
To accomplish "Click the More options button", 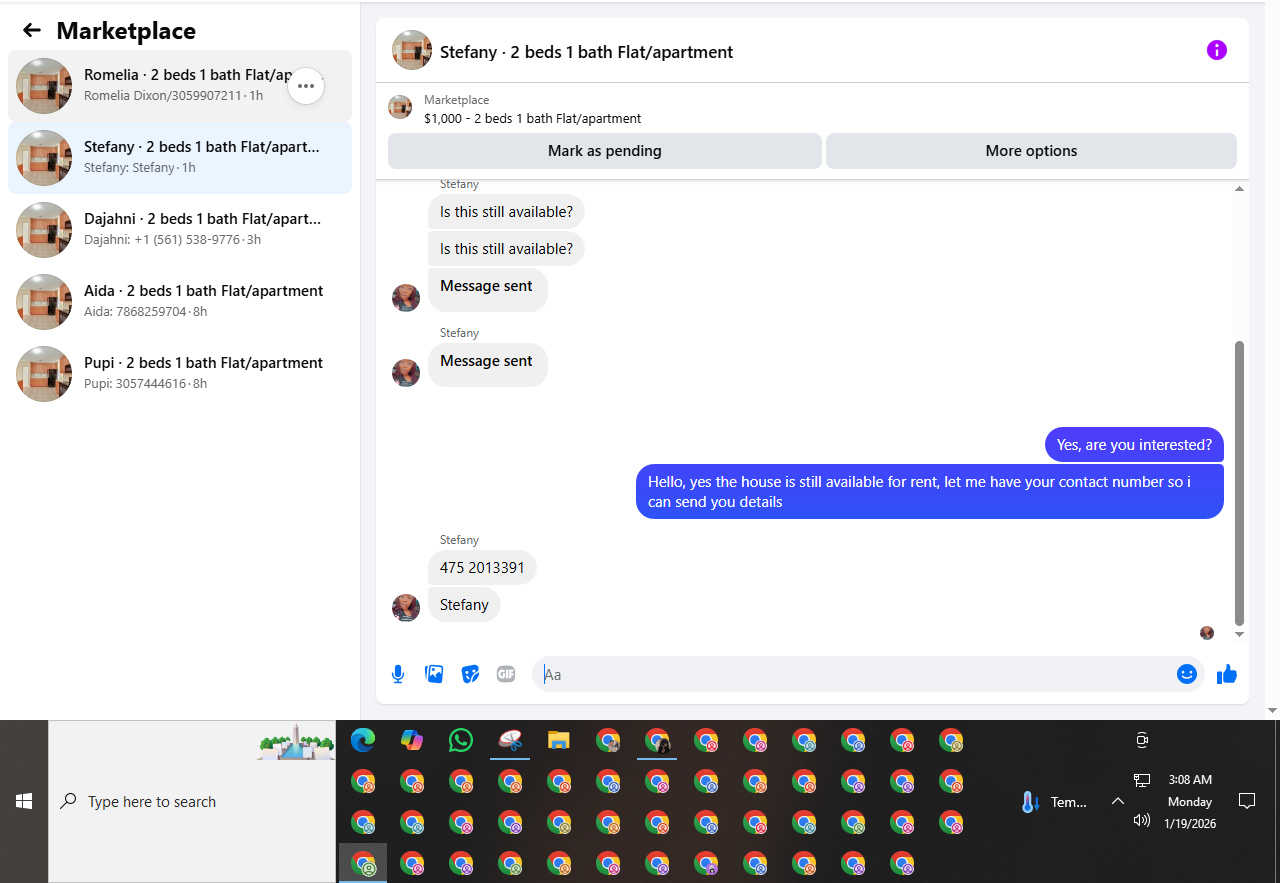I will (1031, 151).
